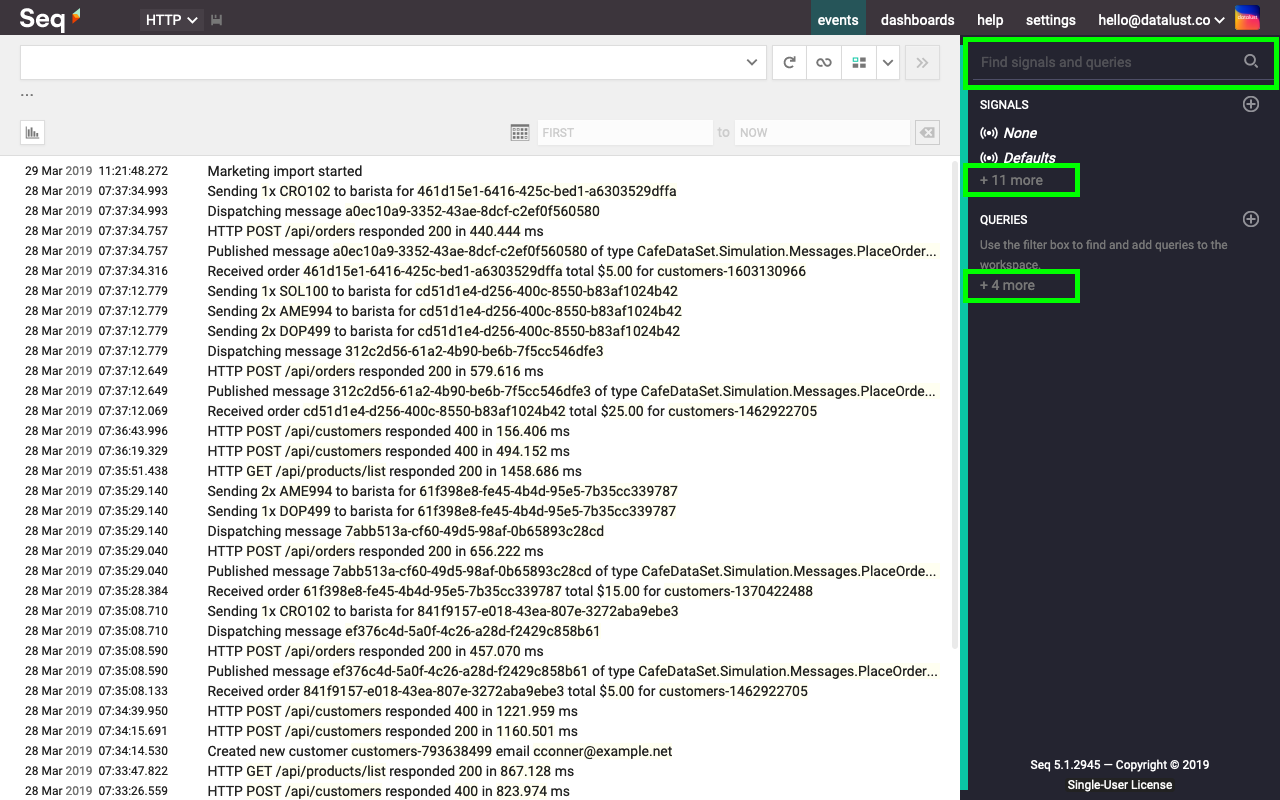This screenshot has height=800, width=1280.
Task: Click the chain link icon
Action: pyautogui.click(x=824, y=62)
